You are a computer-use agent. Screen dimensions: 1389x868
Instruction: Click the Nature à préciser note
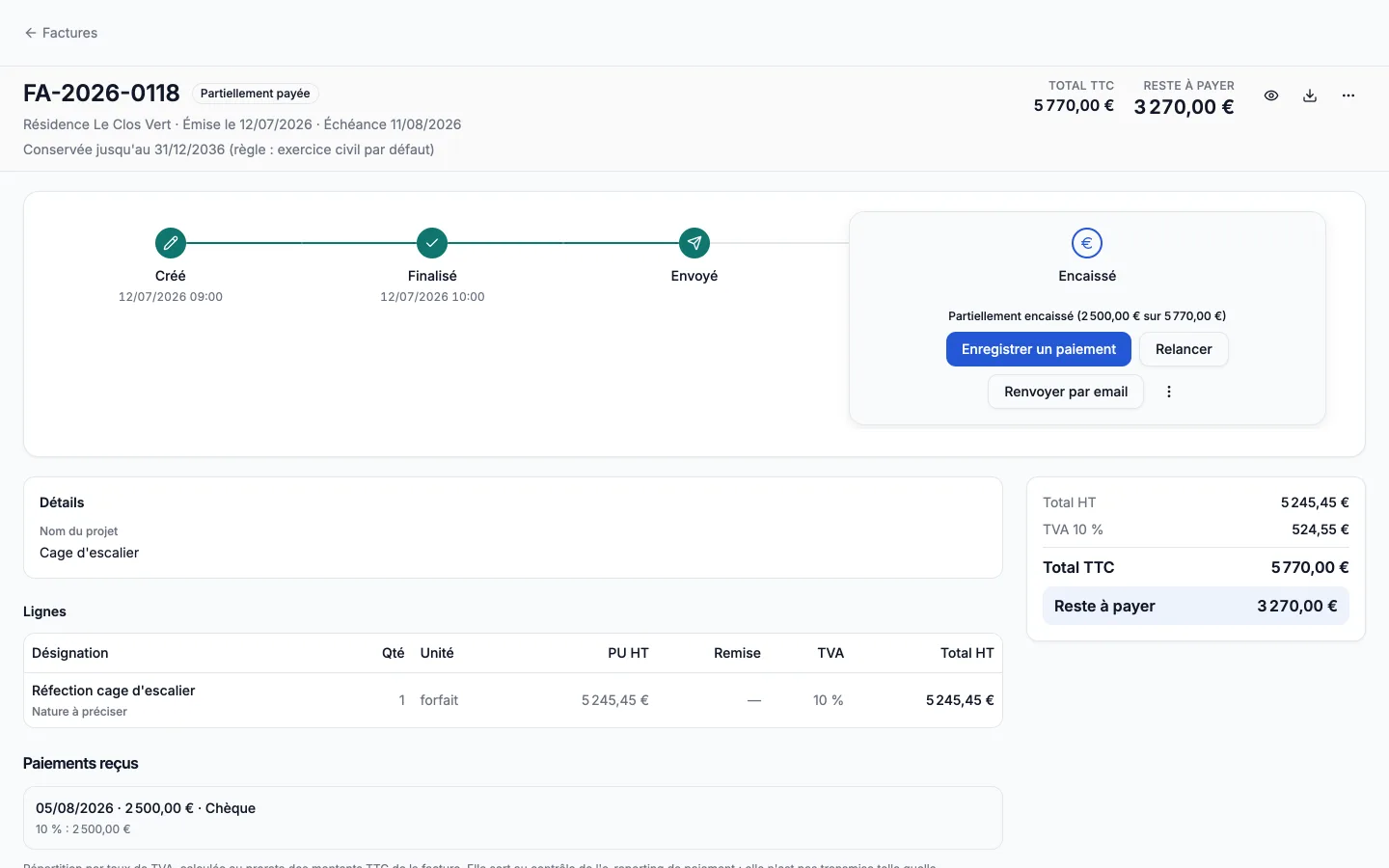pos(79,712)
